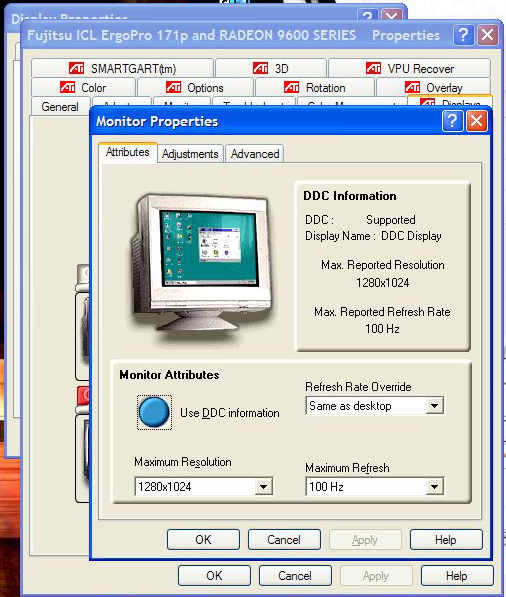The image size is (506, 597).
Task: Click the ATI icon on Color tab
Action: point(67,87)
